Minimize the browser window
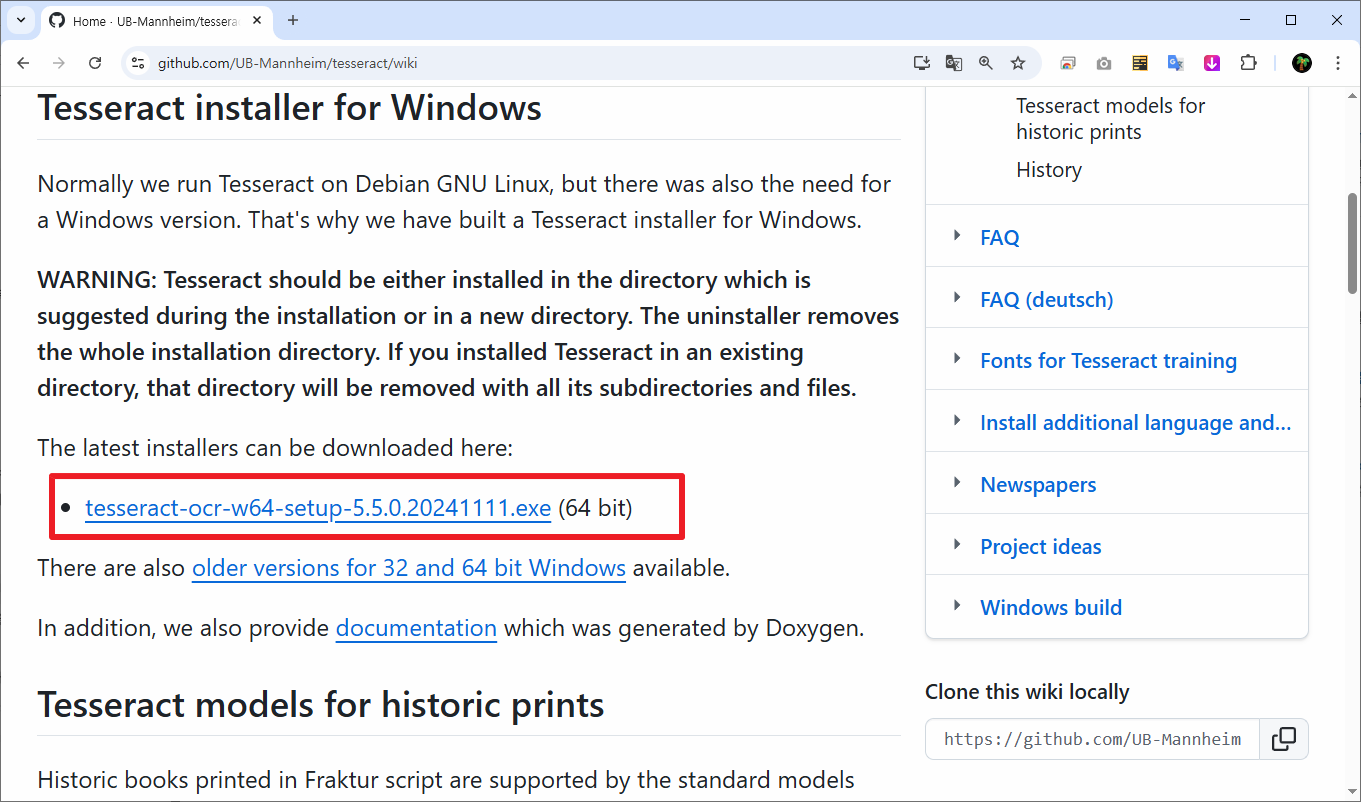 1245,20
